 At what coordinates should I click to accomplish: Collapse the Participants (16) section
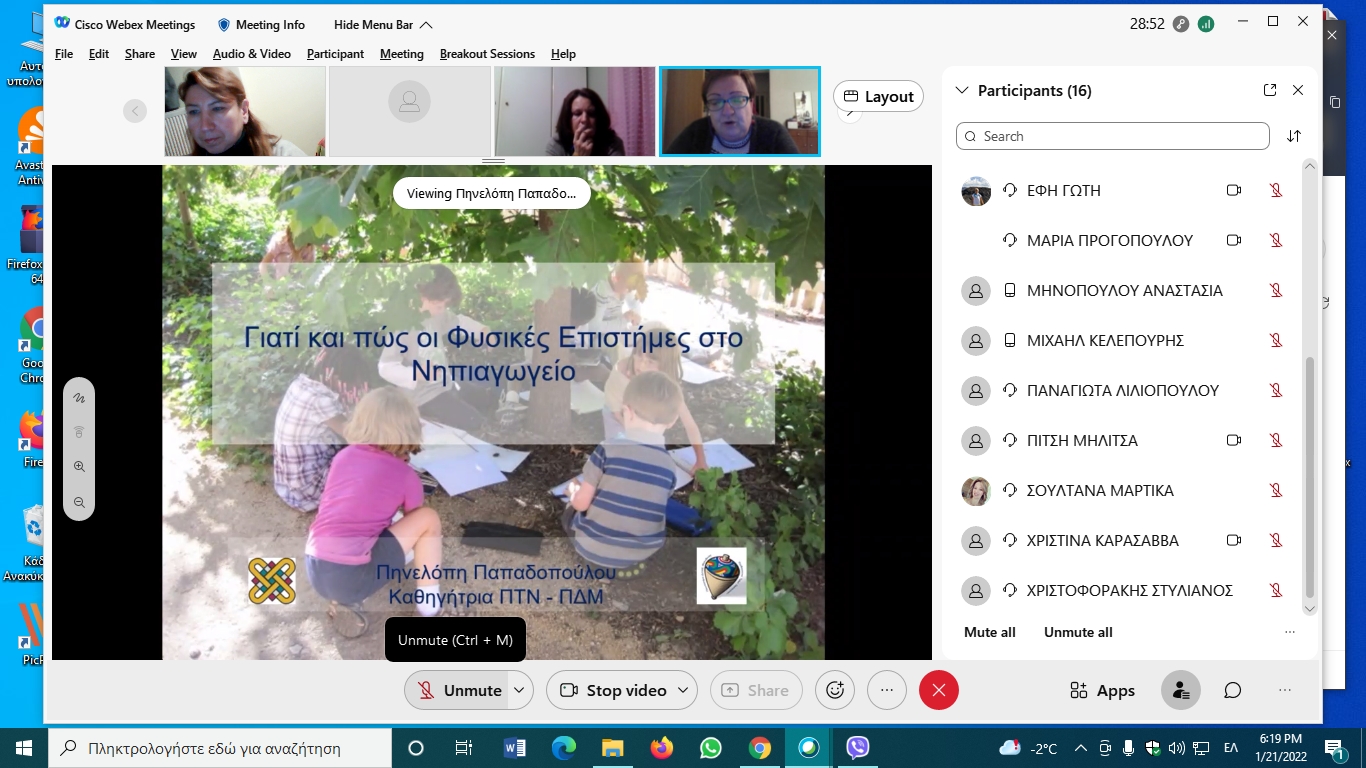click(962, 91)
